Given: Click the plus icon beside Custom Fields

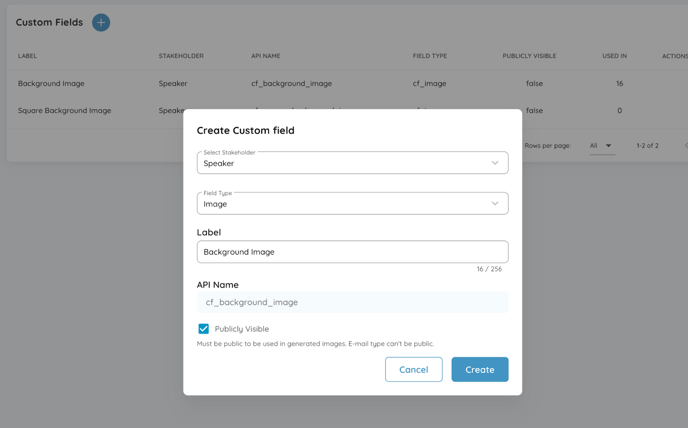Looking at the screenshot, I should 101,22.
